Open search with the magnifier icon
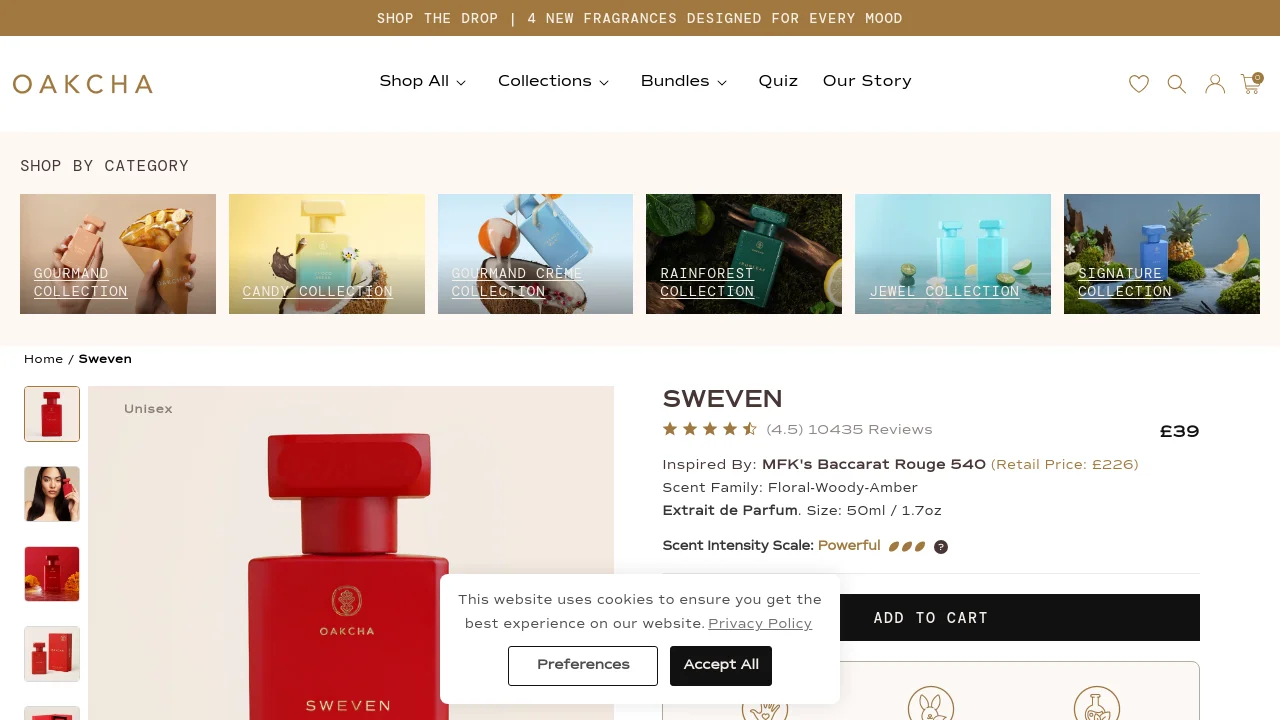The image size is (1280, 720). pos(1177,84)
